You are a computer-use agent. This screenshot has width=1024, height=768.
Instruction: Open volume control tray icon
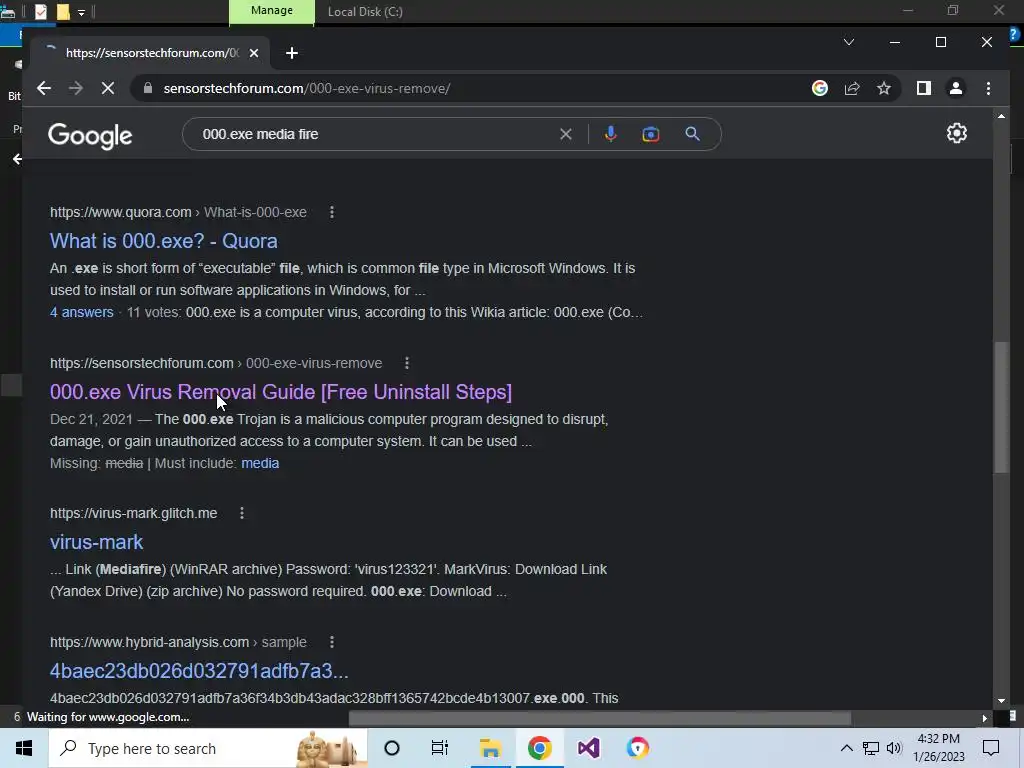coord(894,748)
